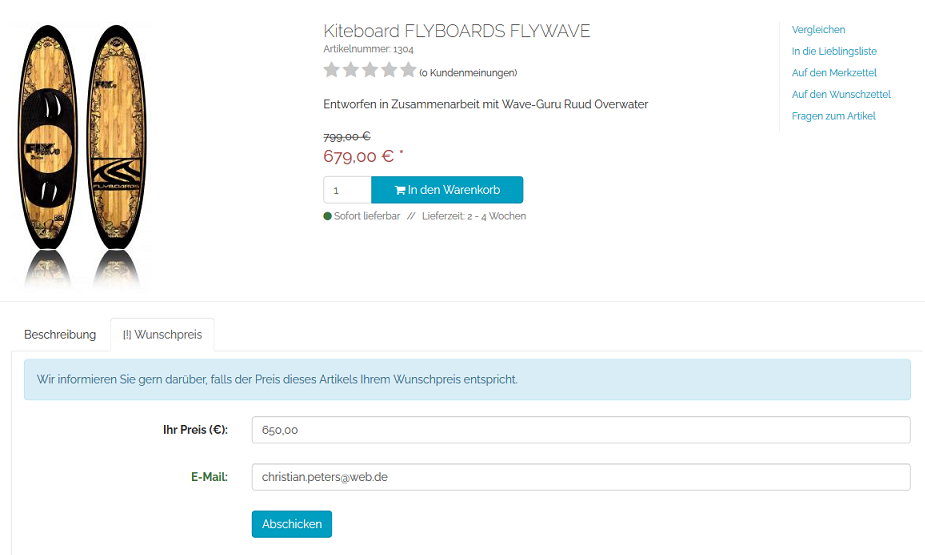Click Auf den Wunschzettel link

point(841,94)
